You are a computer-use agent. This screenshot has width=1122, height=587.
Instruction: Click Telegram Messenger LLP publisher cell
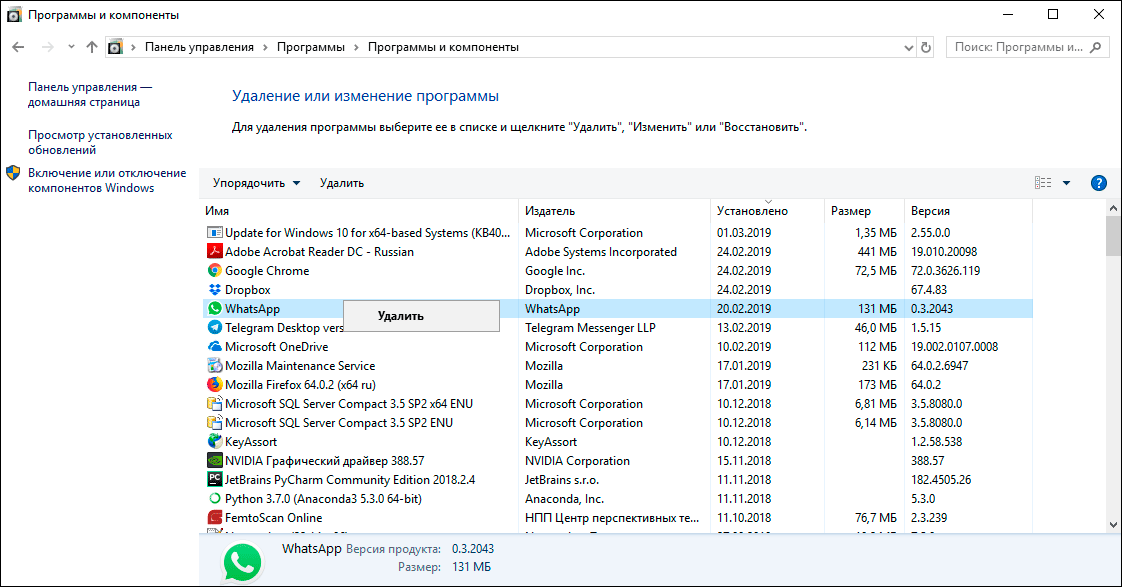click(x=590, y=327)
